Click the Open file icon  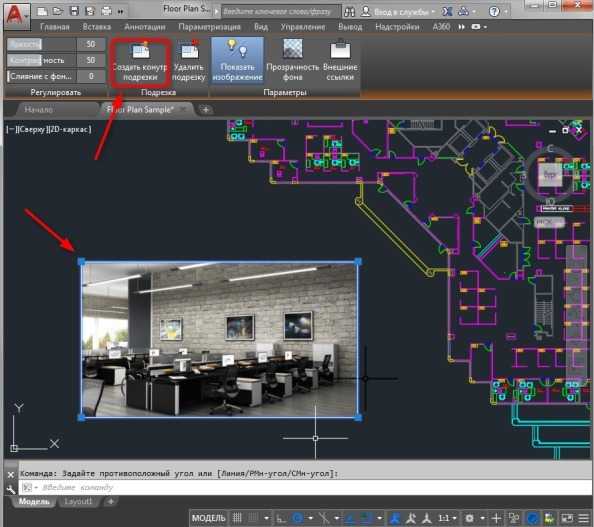coord(58,11)
